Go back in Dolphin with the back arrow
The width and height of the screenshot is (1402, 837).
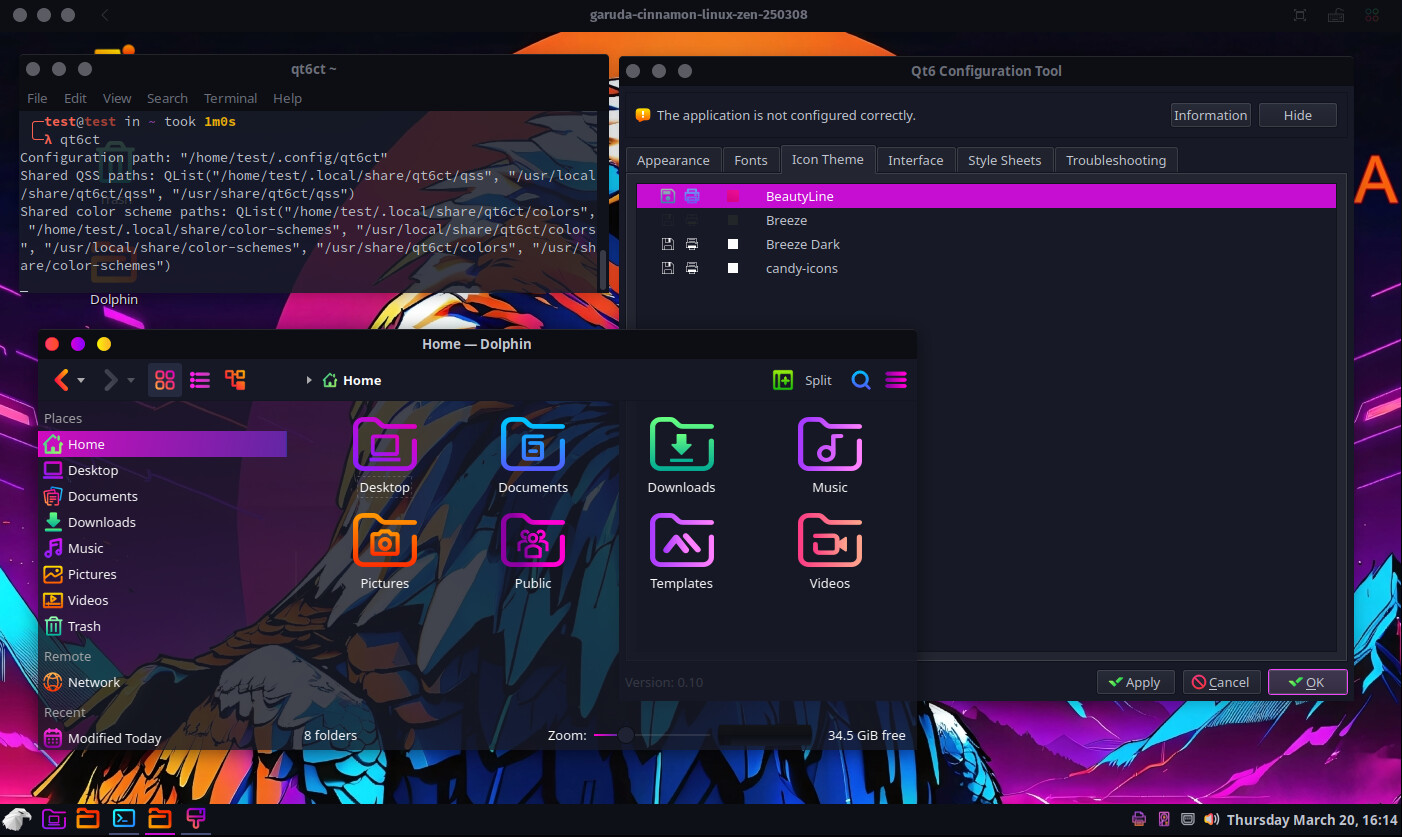point(61,380)
